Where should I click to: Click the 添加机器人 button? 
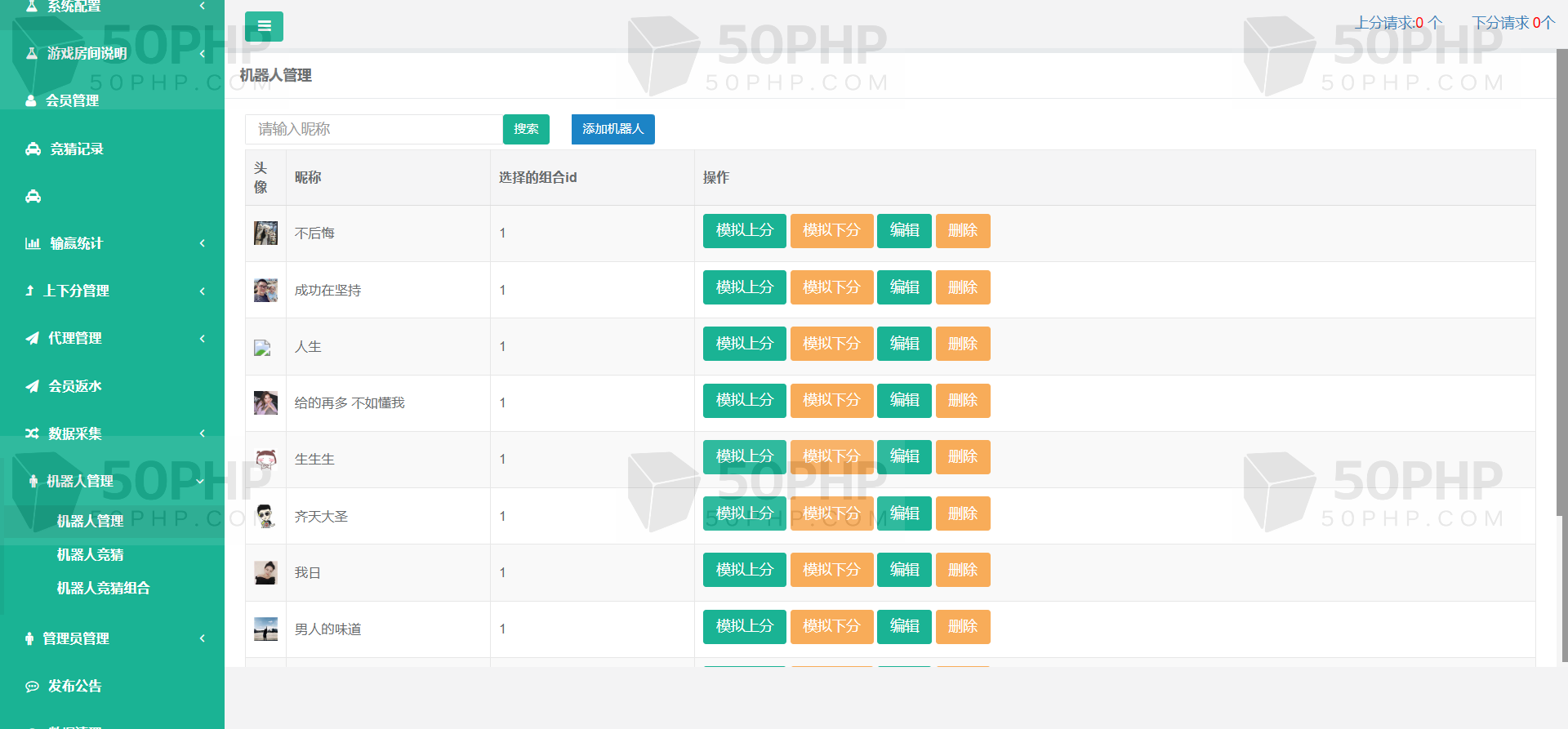tap(612, 129)
